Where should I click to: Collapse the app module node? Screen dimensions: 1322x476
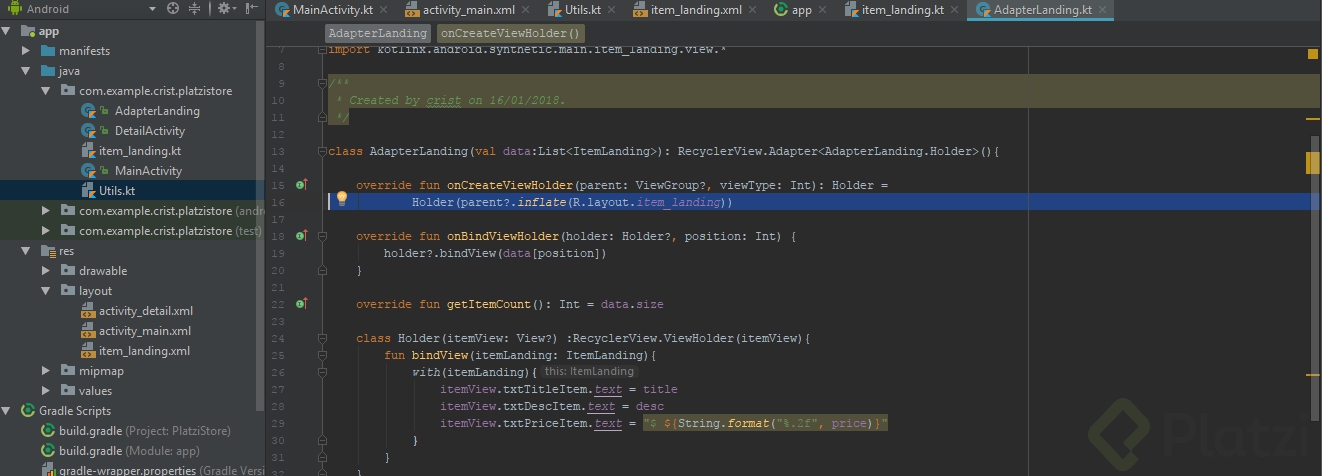[x=7, y=31]
